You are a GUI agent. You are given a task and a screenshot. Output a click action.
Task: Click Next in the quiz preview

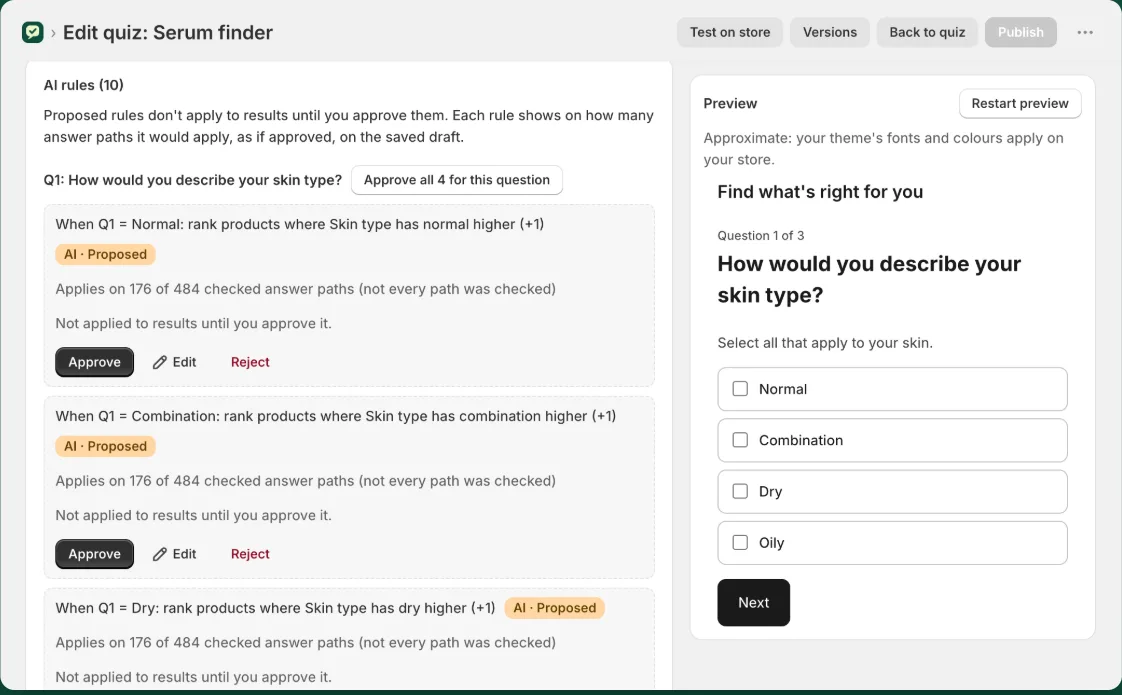tap(753, 603)
